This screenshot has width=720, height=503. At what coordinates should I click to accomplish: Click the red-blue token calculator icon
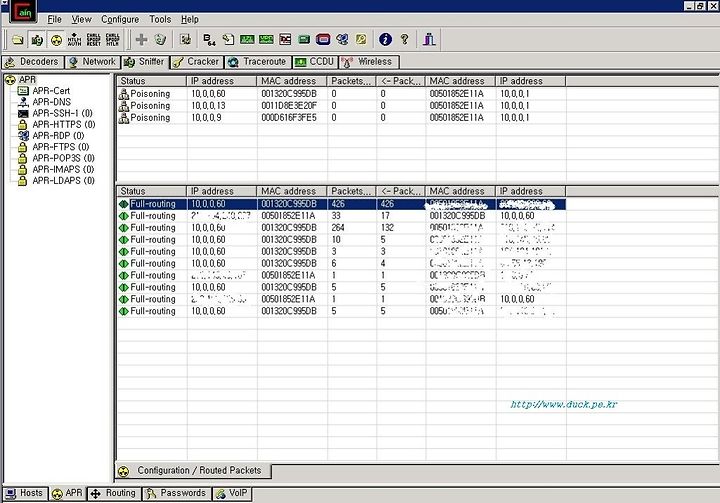[323, 40]
